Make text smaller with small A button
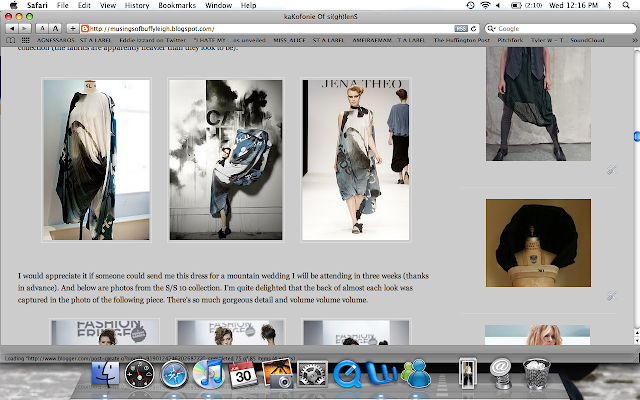Image resolution: width=640 pixels, height=400 pixels. tap(42, 28)
